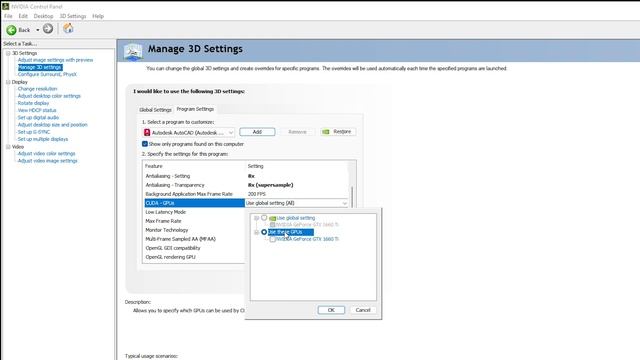Image resolution: width=640 pixels, height=360 pixels.
Task: Check GeForce GTX 1660 Ti under Use these GPUs
Action: coord(273,239)
